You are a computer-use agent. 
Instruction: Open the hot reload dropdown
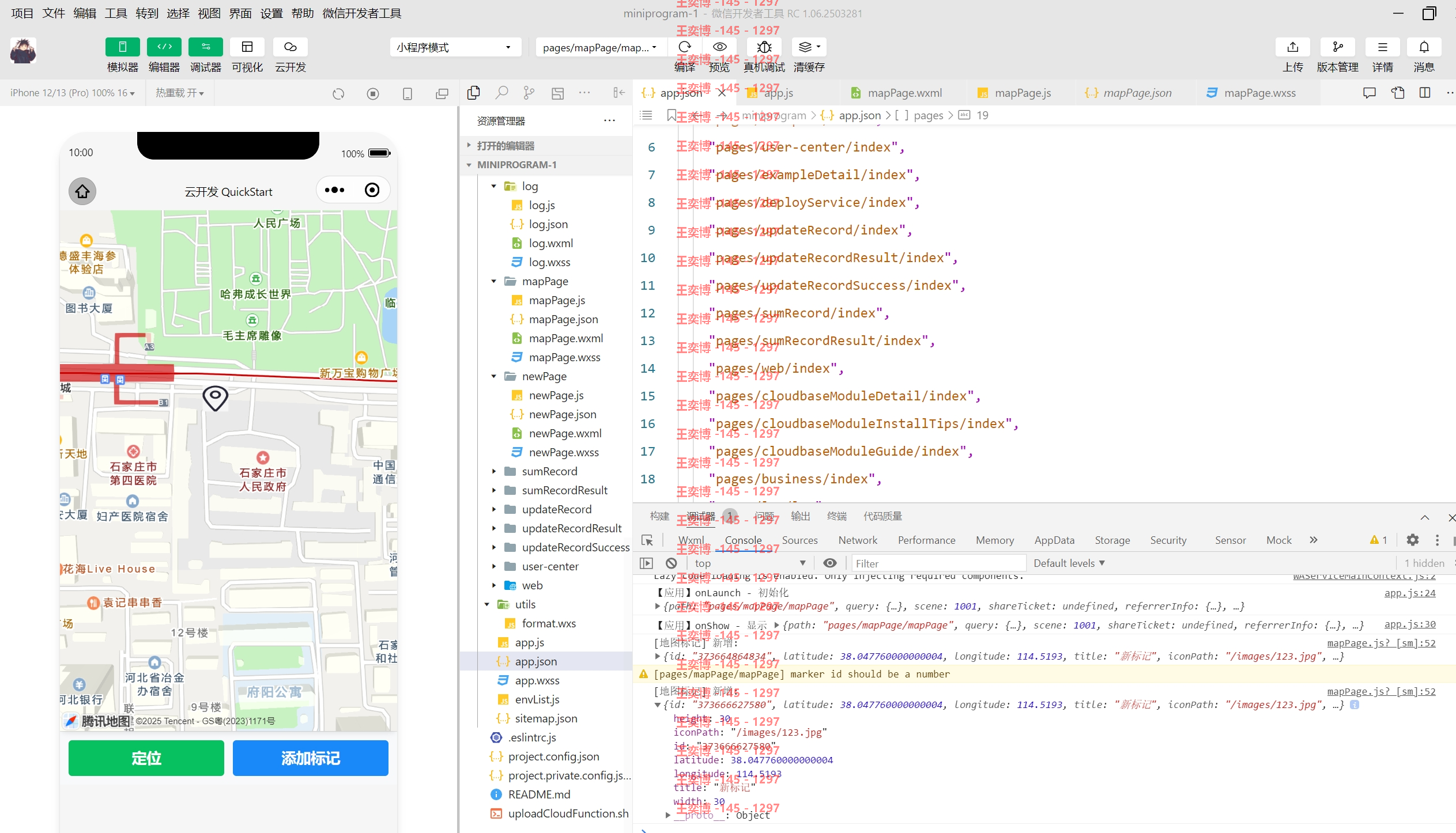(180, 93)
